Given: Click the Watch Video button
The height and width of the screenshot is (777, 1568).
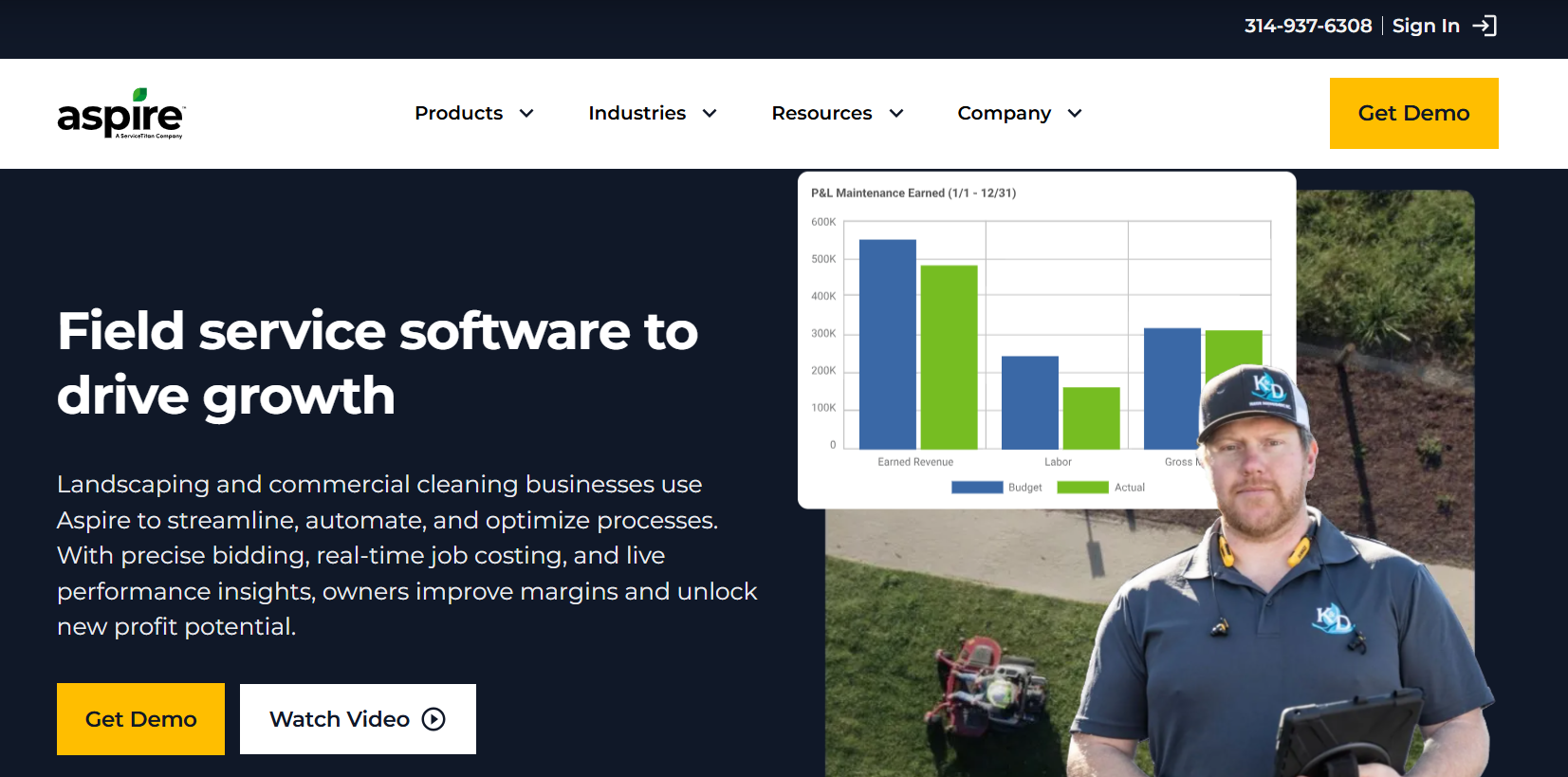Looking at the screenshot, I should pyautogui.click(x=358, y=719).
